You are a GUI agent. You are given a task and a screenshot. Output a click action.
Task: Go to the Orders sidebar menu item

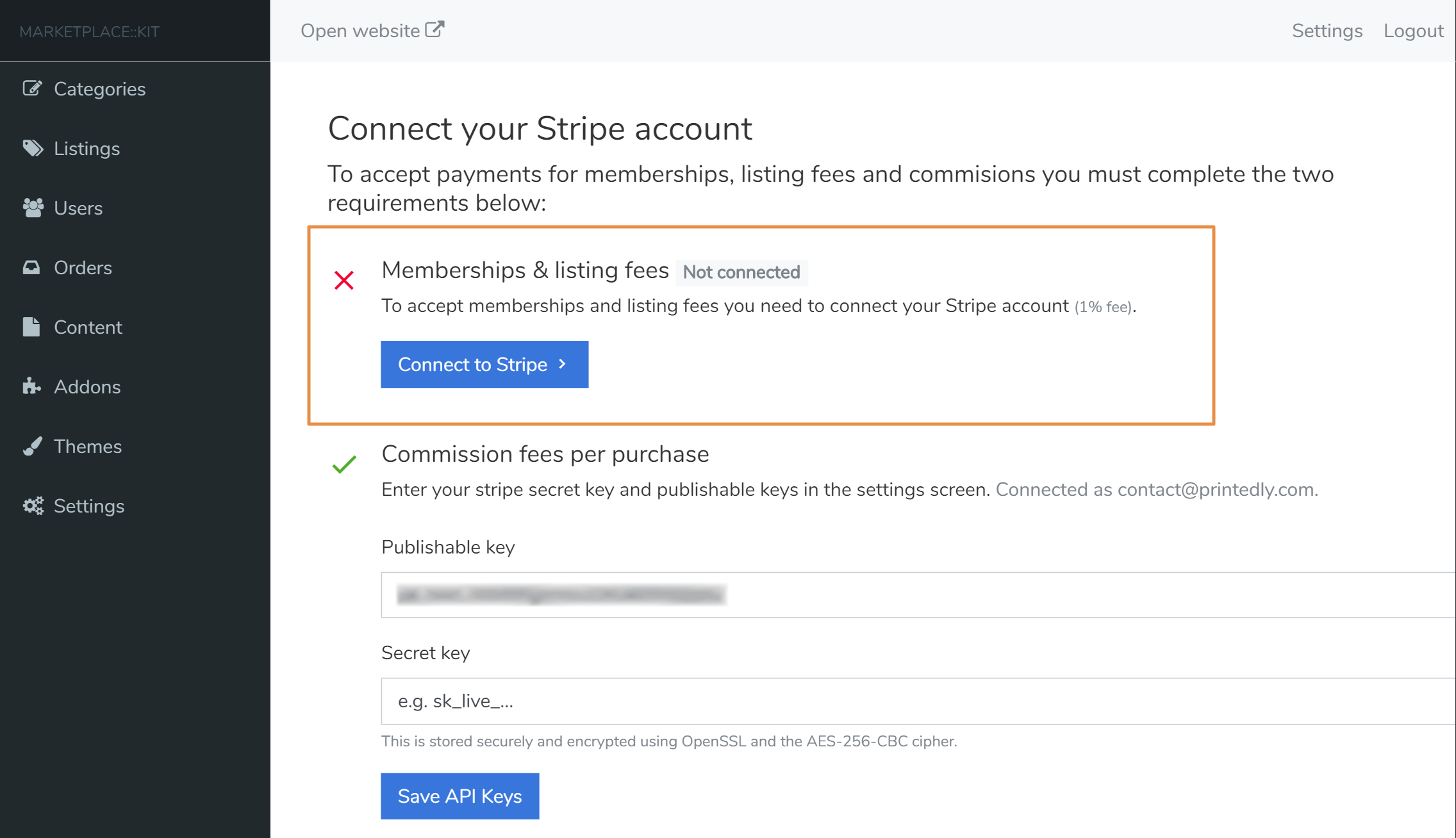83,268
